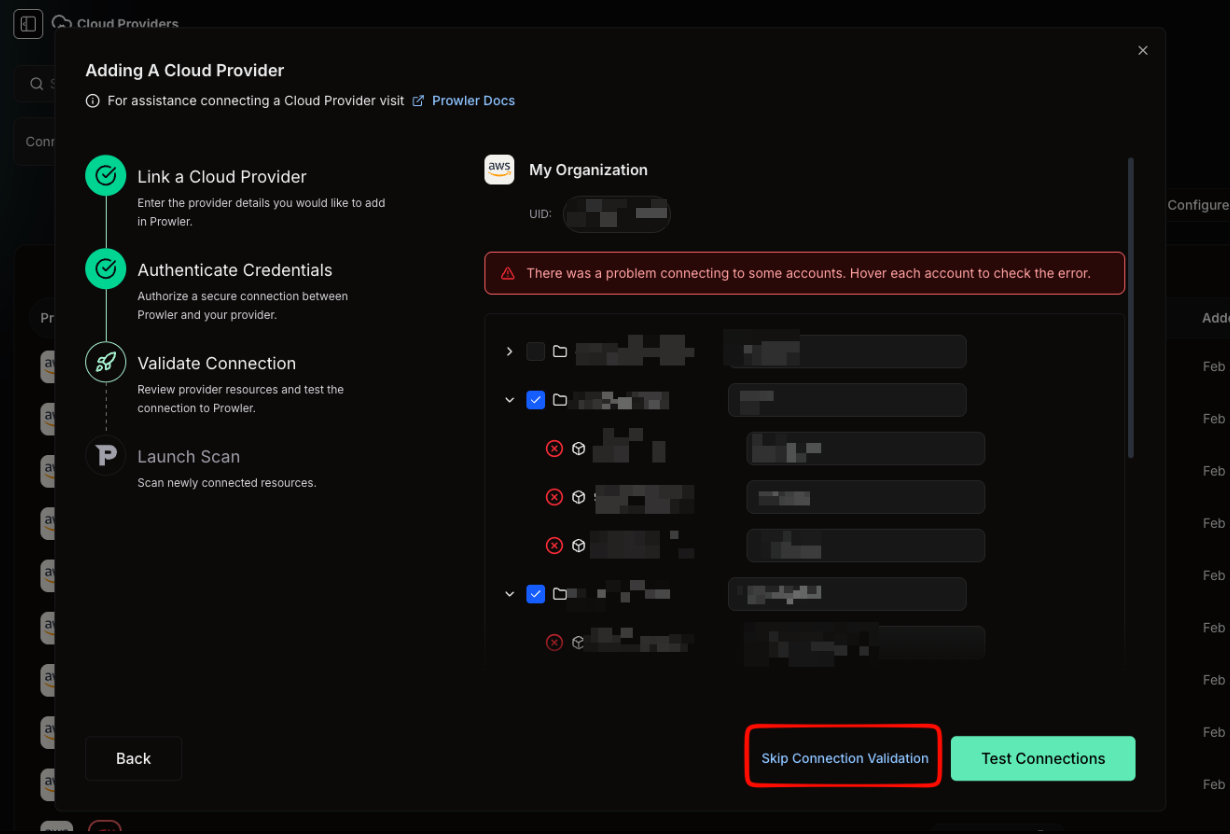Click the green check on Authenticate Credentials step

point(105,268)
